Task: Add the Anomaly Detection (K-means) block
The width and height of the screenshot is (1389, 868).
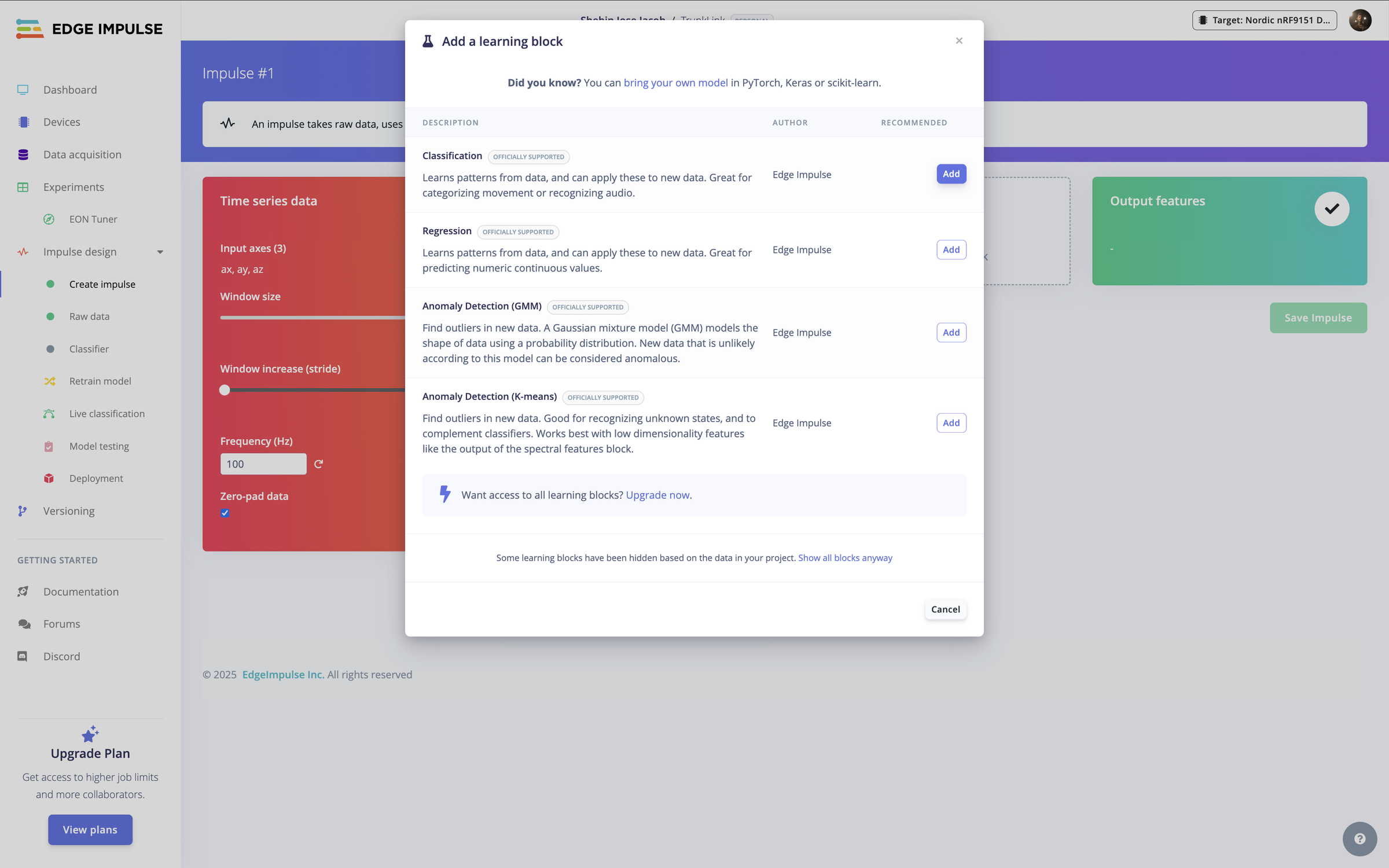Action: [951, 423]
